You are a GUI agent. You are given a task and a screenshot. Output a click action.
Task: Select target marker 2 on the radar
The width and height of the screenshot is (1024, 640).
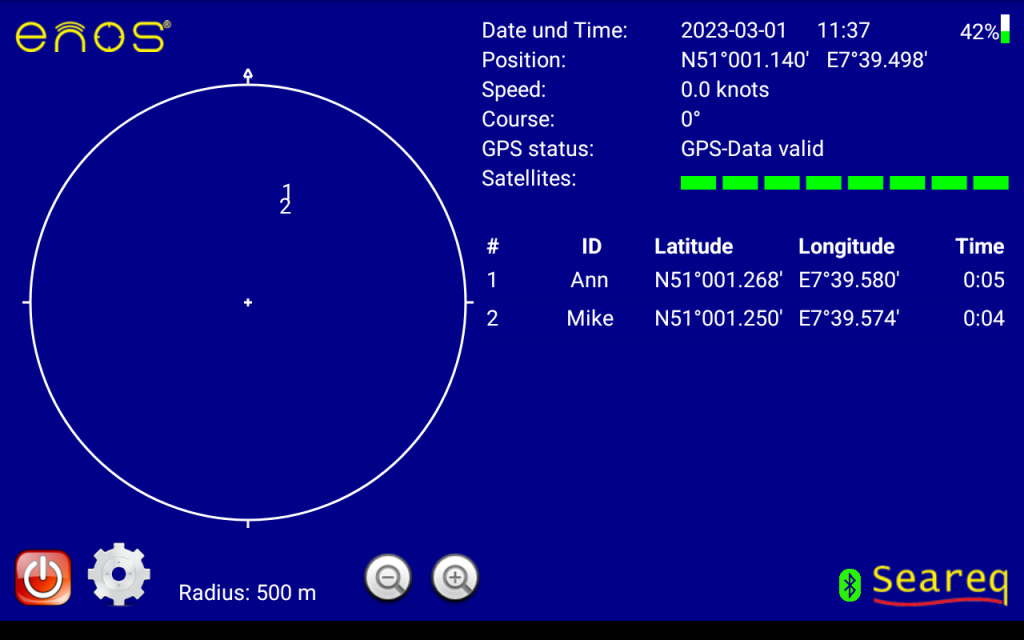coord(285,208)
